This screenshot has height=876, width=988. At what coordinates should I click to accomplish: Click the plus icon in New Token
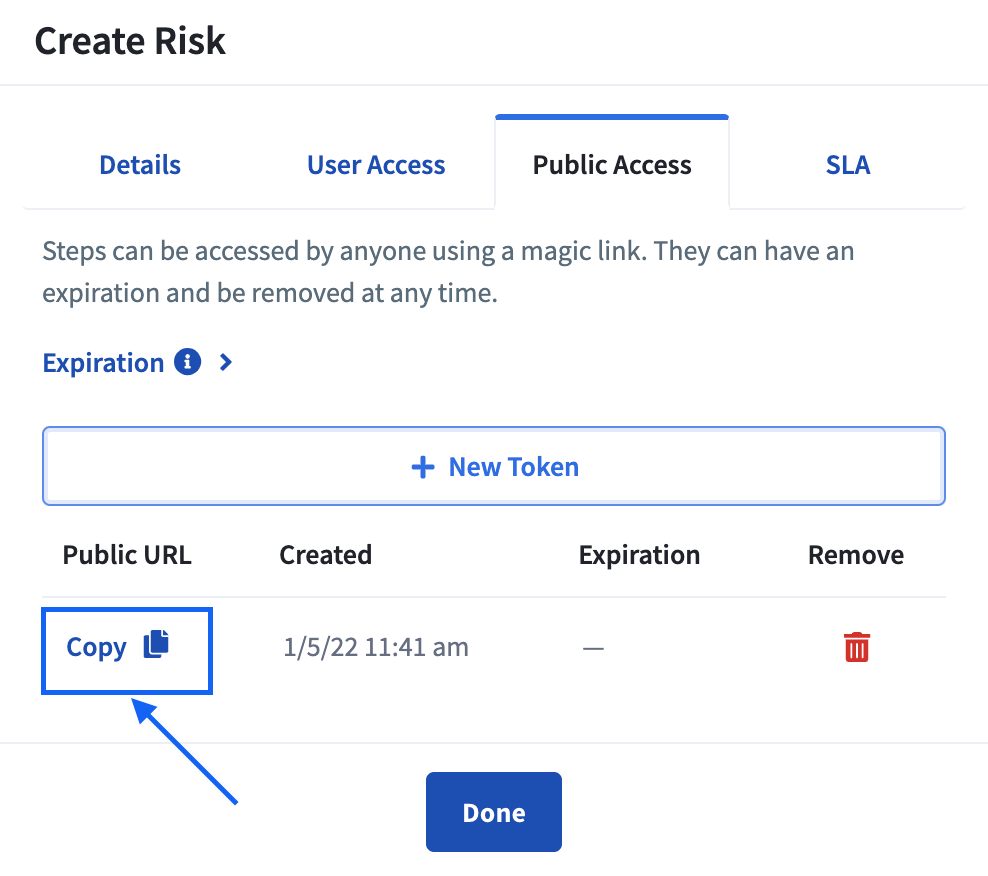(x=423, y=467)
